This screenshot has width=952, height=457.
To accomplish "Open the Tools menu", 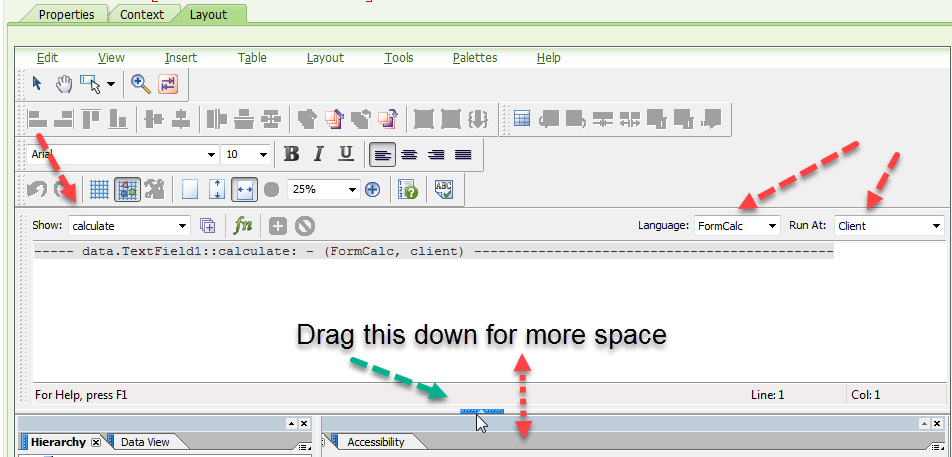I will [x=399, y=58].
